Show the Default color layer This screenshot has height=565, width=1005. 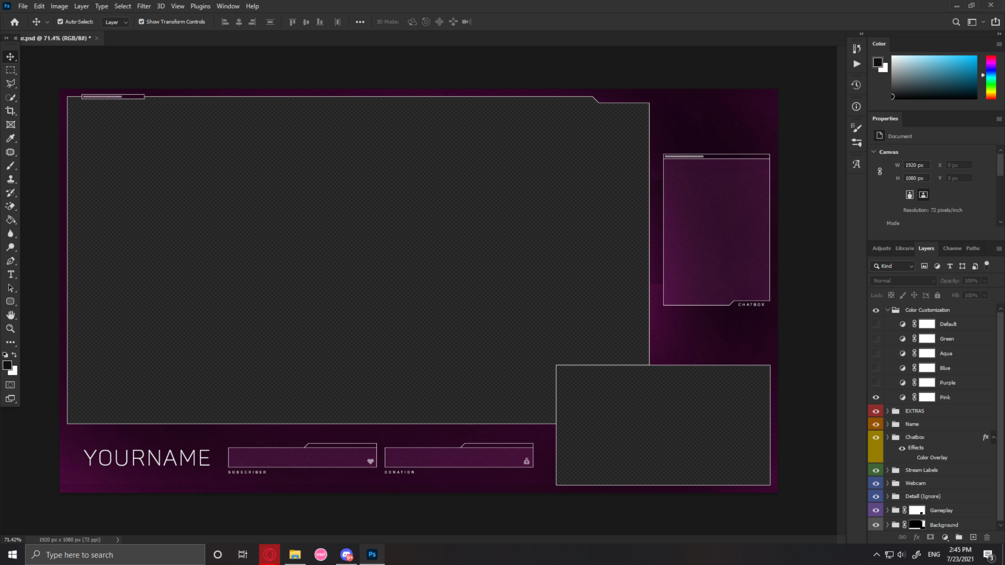coord(876,324)
